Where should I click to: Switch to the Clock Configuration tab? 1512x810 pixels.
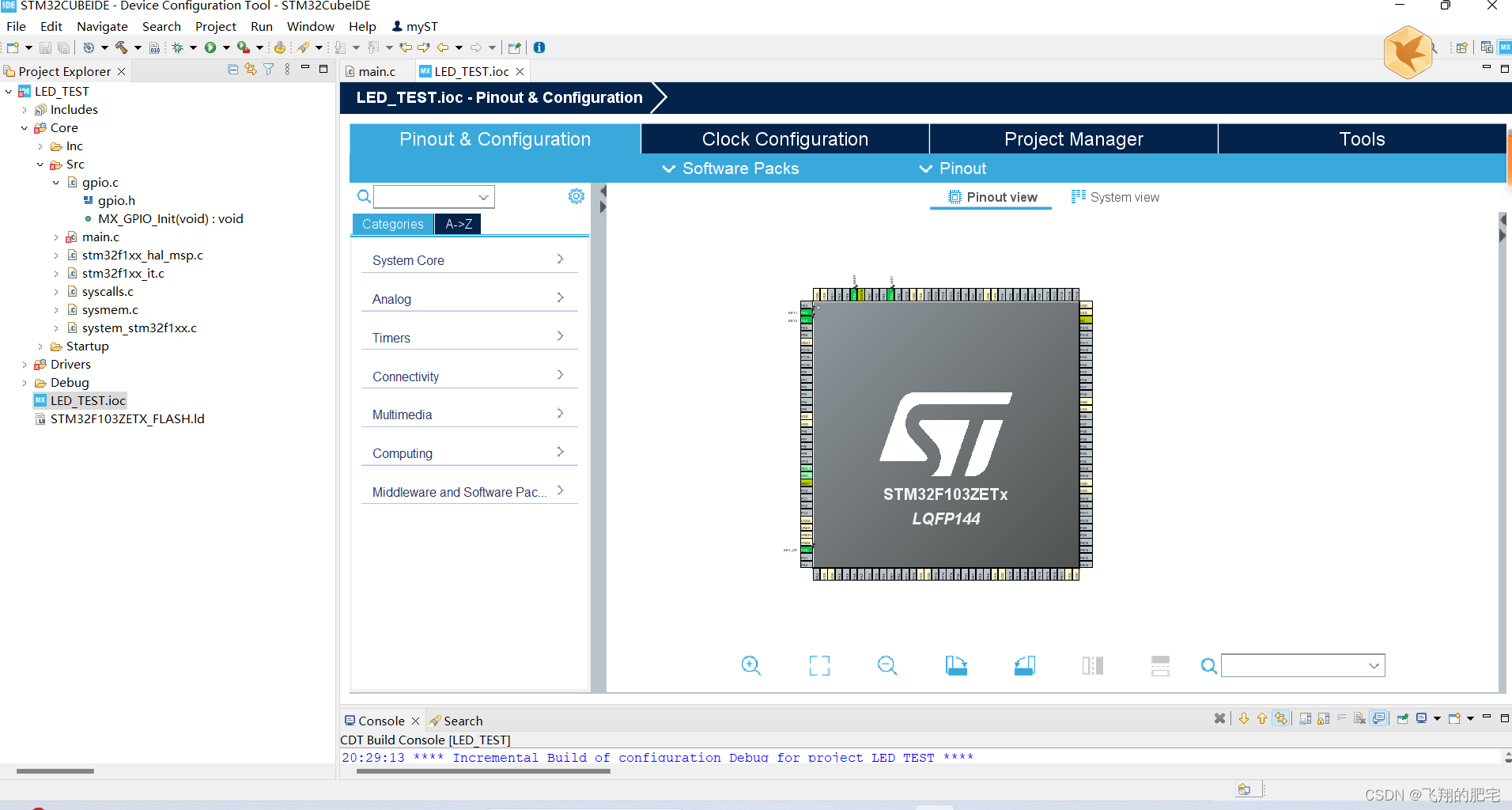pos(784,138)
